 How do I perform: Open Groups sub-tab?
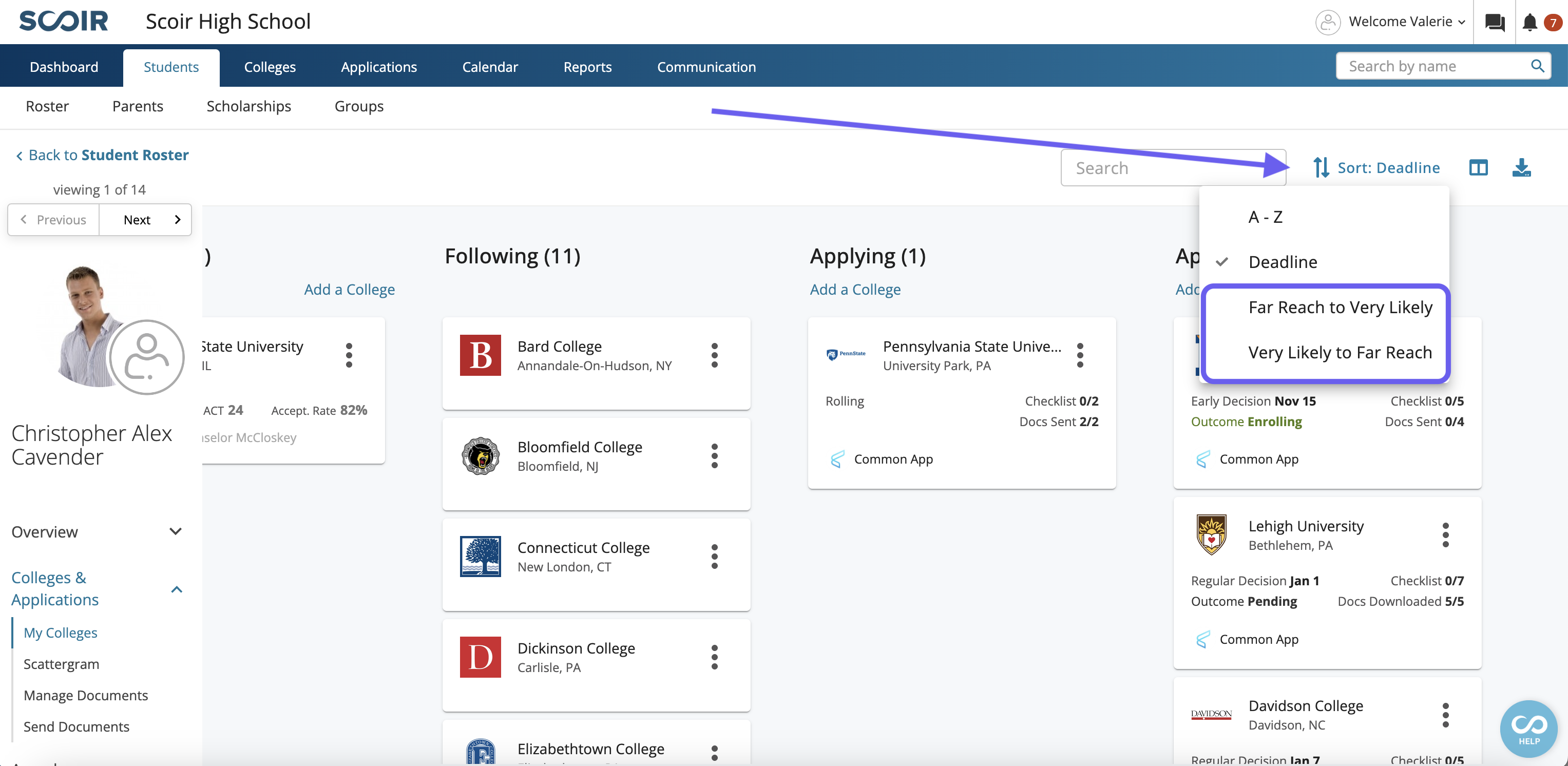[x=359, y=107]
